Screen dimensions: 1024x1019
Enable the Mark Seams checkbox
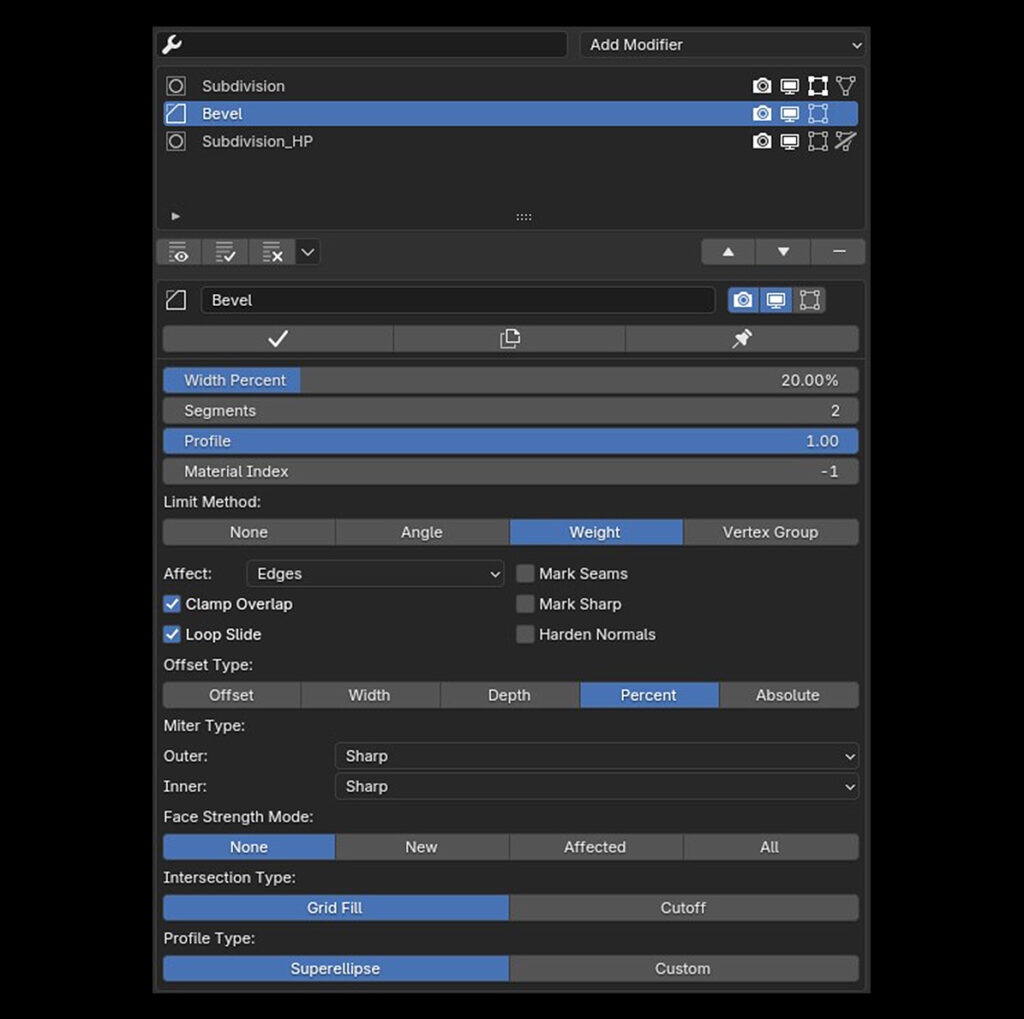point(525,574)
